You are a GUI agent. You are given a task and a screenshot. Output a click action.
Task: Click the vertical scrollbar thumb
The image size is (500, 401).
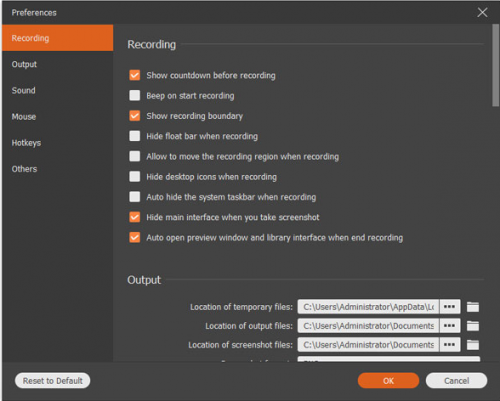[x=496, y=65]
